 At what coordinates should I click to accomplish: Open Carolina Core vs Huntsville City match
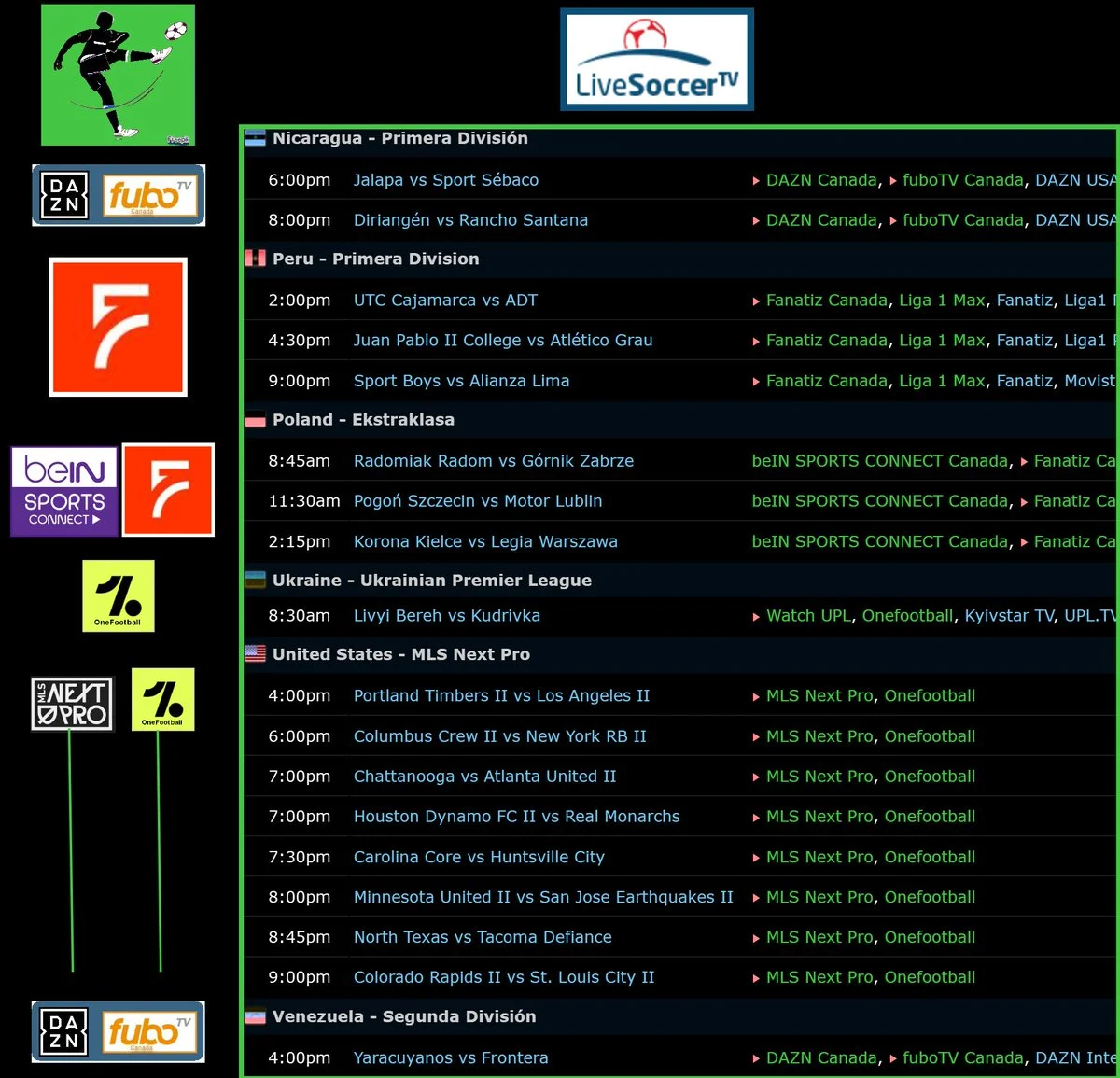pos(479,857)
